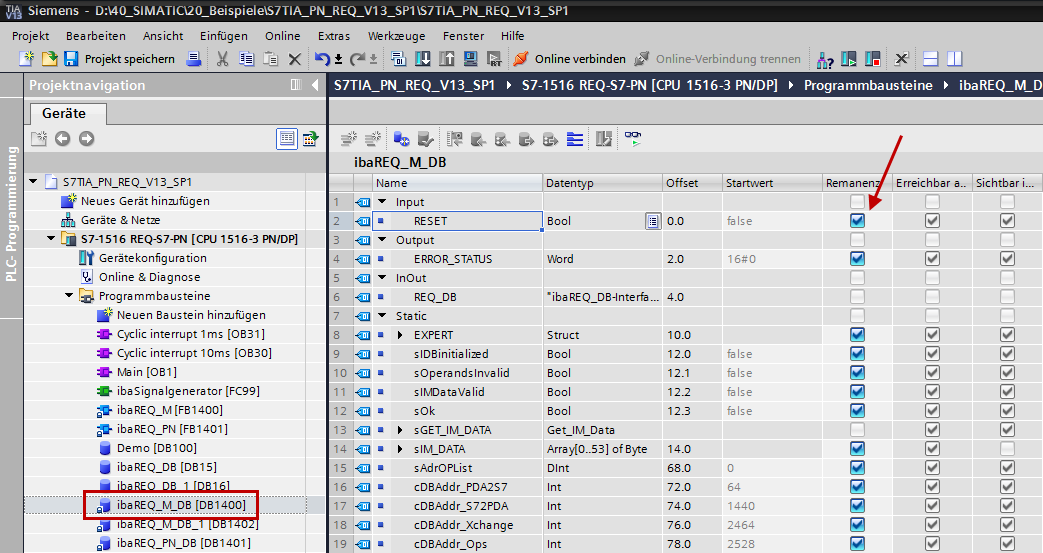The image size is (1043, 553).
Task: Click the undo arrow icon
Action: pyautogui.click(x=322, y=59)
